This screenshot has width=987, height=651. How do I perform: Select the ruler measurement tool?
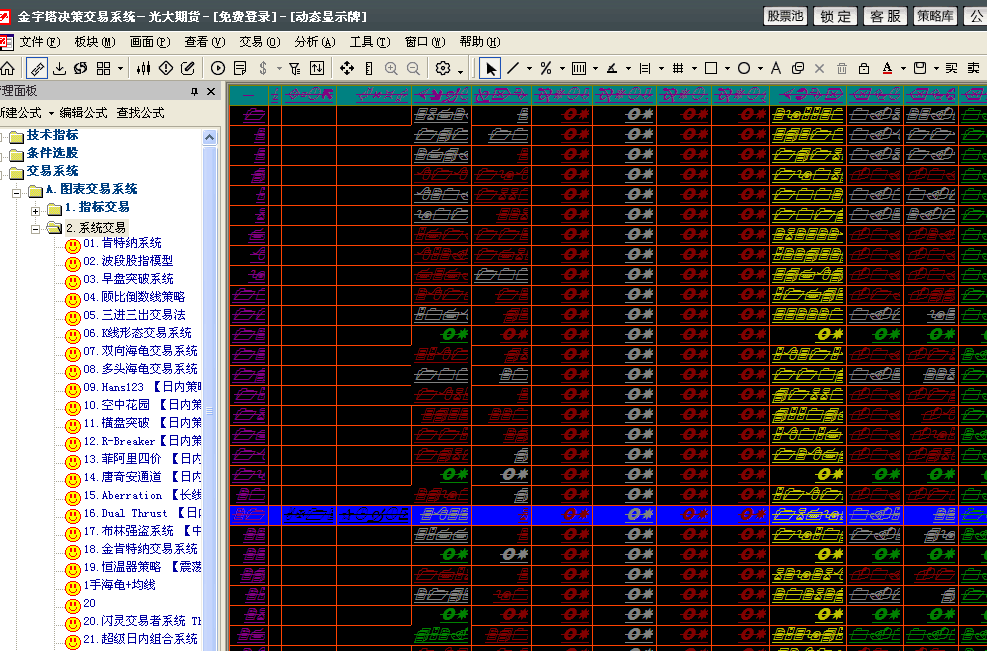(x=36, y=68)
